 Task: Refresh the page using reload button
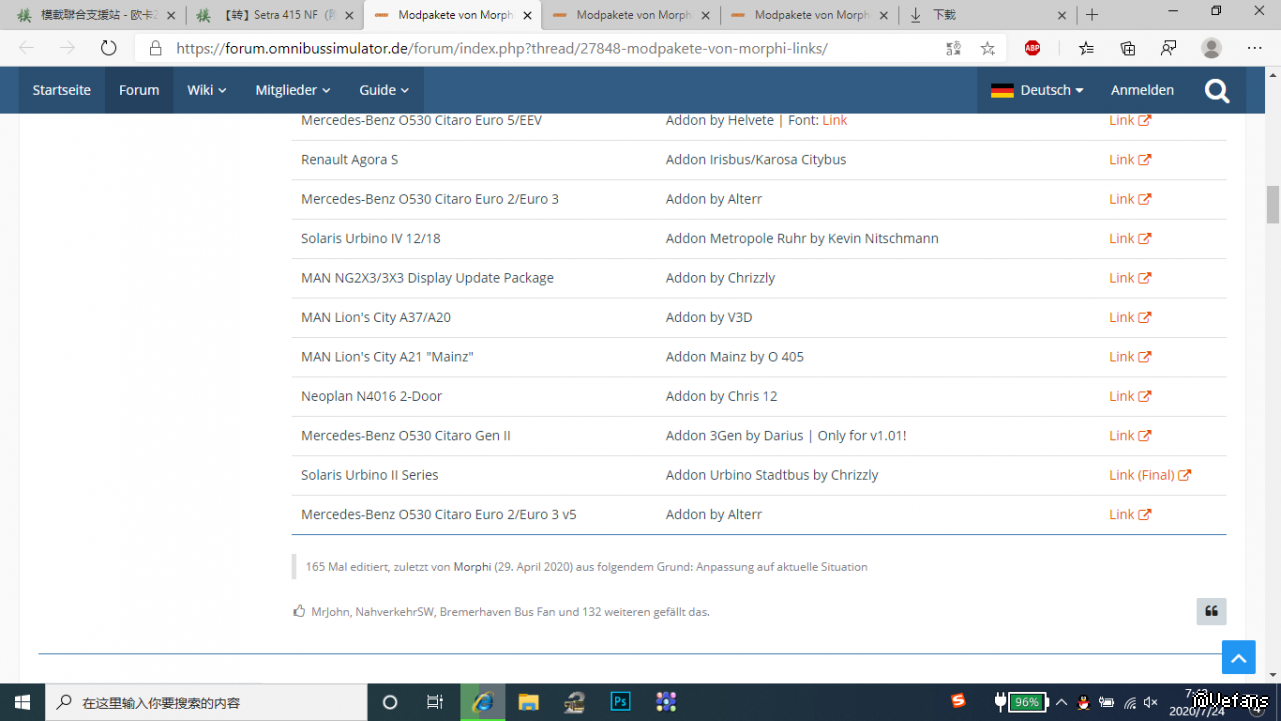click(x=108, y=48)
